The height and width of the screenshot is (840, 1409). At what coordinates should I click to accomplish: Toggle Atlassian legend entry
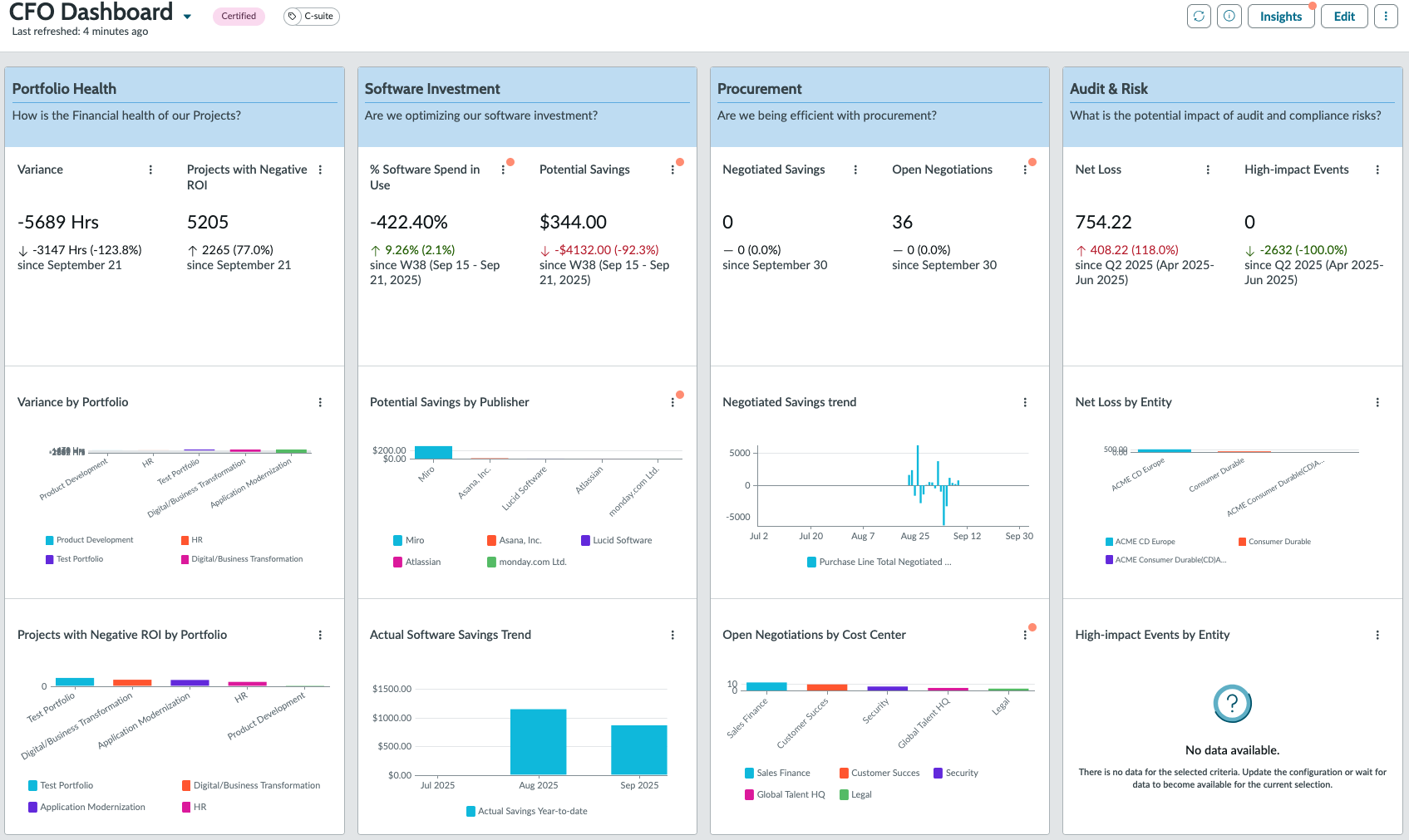[x=417, y=562]
